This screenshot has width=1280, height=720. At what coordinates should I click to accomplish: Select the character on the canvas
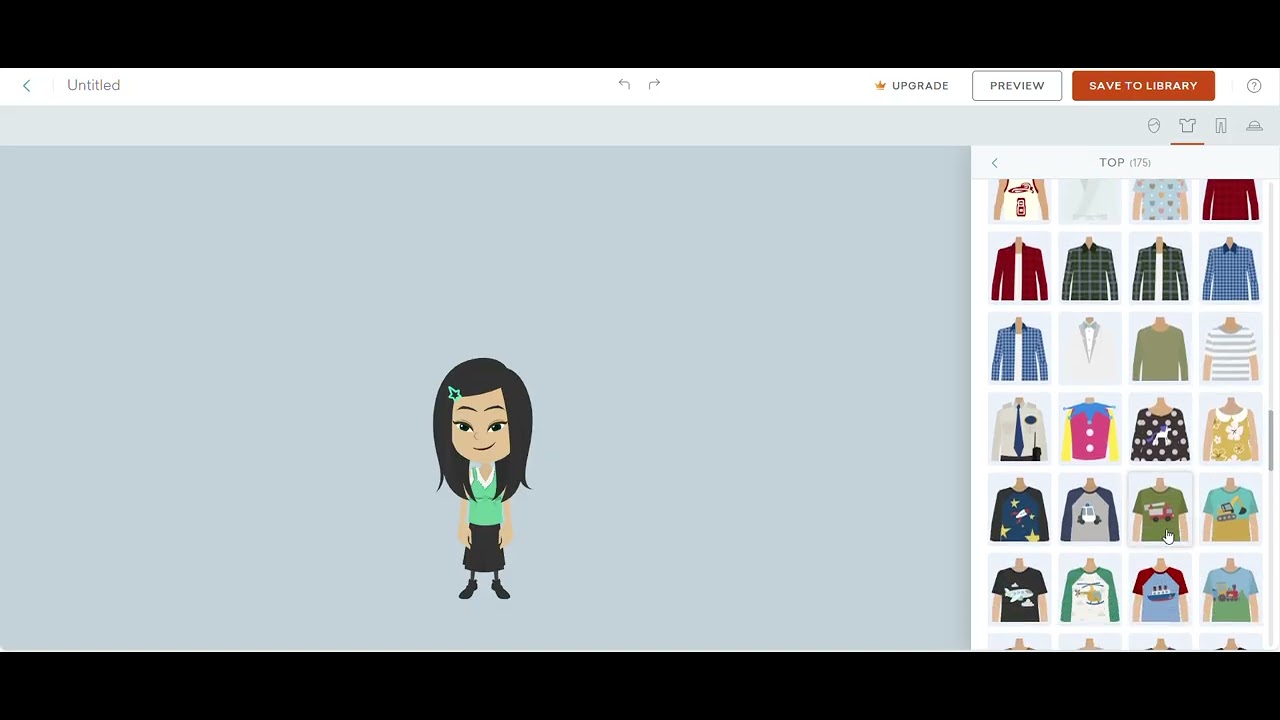[483, 478]
